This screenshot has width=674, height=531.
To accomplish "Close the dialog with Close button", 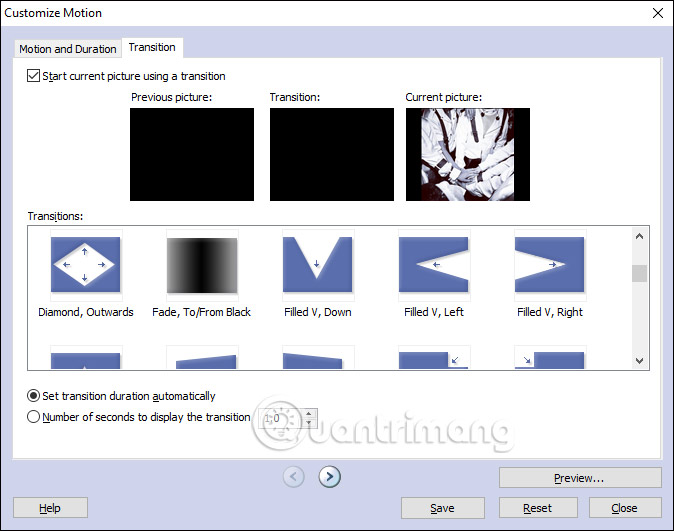I will (x=625, y=508).
